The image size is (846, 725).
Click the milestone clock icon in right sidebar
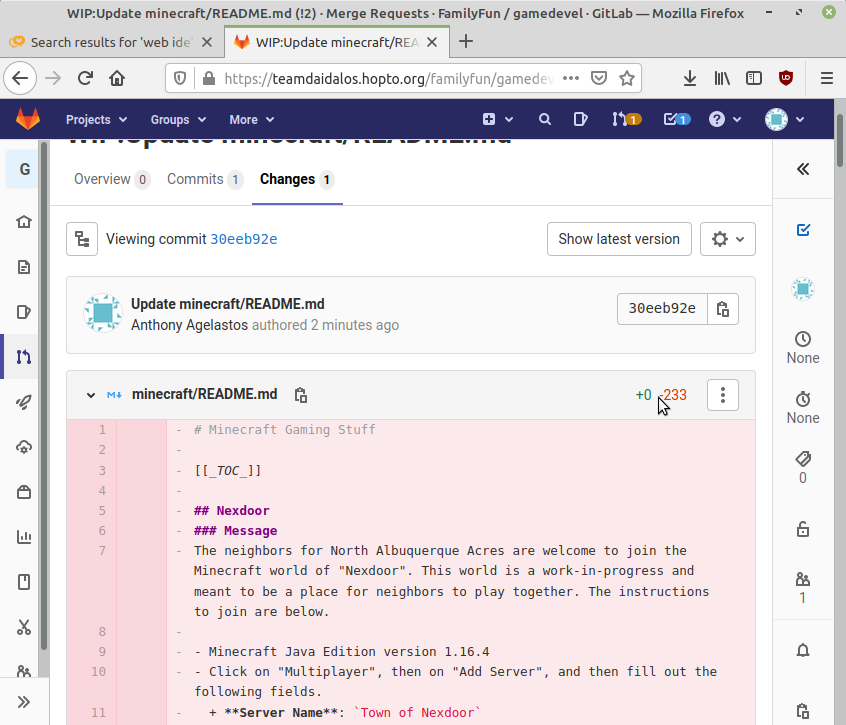[x=803, y=339]
